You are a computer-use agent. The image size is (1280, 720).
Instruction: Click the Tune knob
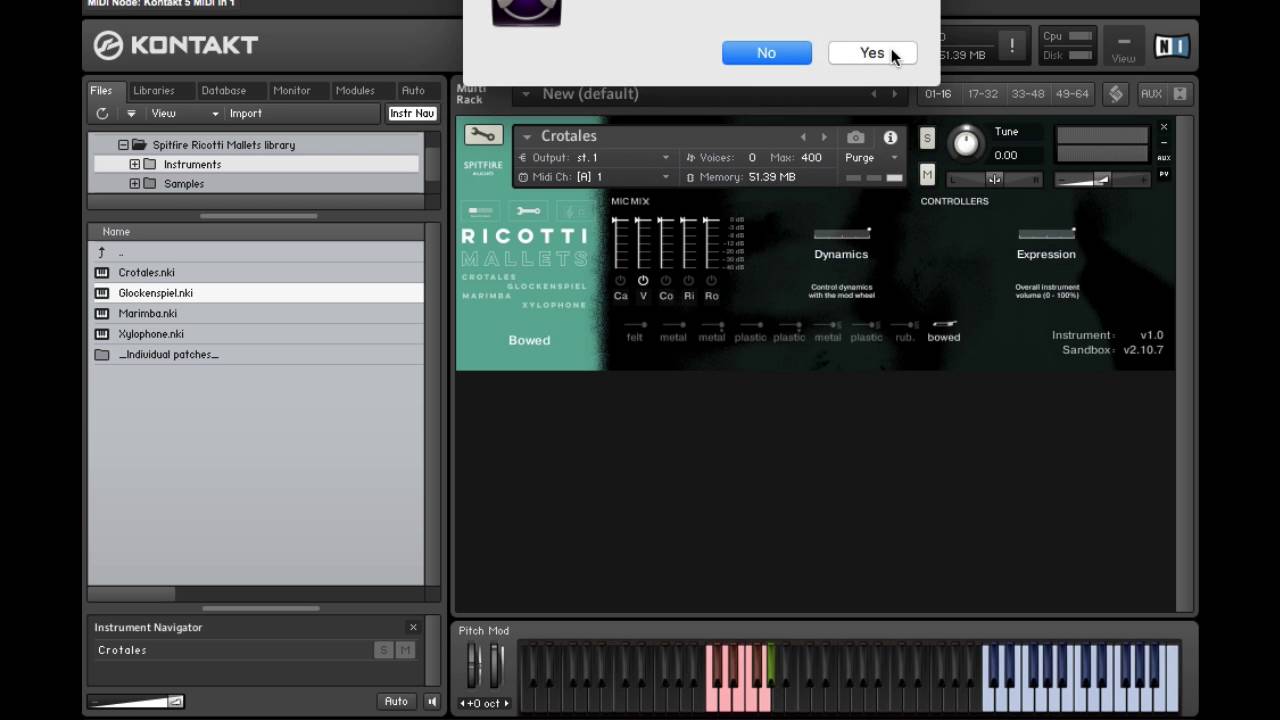point(966,143)
